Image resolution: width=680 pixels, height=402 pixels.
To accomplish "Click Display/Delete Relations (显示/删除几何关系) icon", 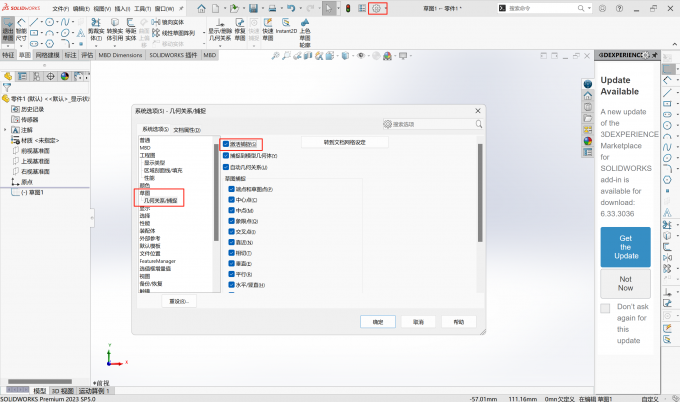I will pyautogui.click(x=220, y=29).
